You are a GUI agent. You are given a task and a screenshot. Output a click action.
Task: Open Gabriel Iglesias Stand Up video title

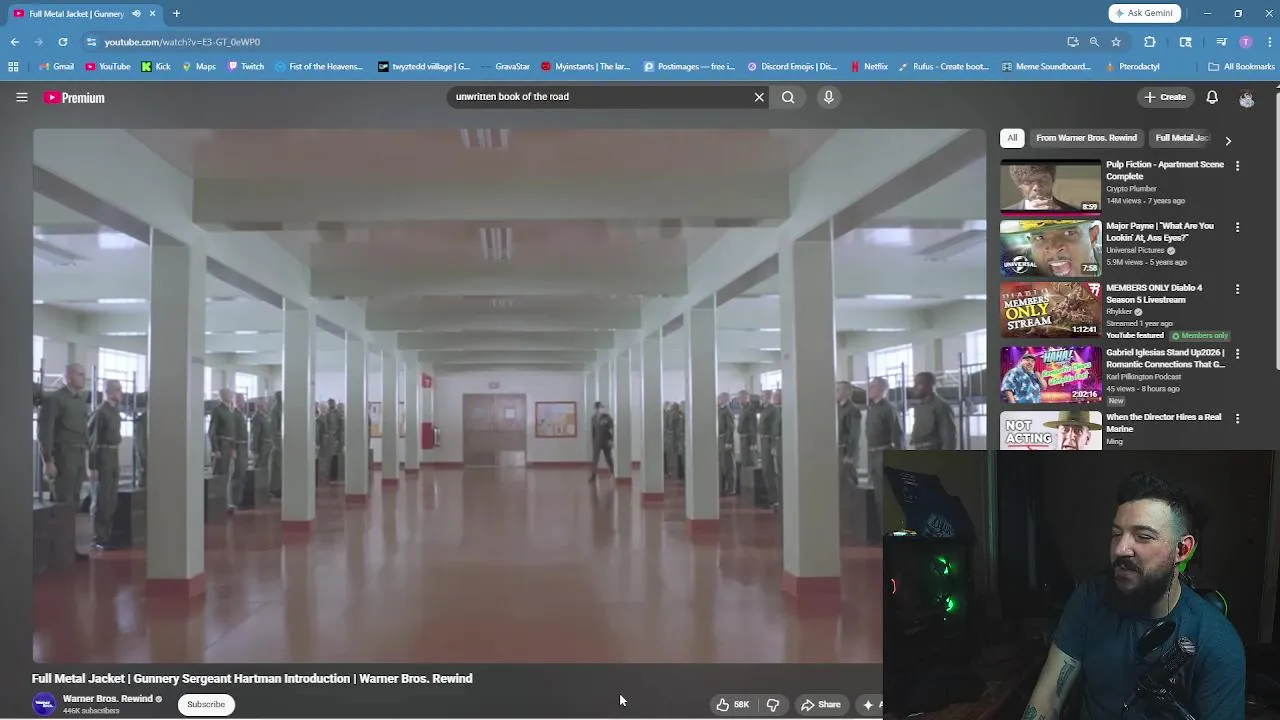pos(1165,358)
